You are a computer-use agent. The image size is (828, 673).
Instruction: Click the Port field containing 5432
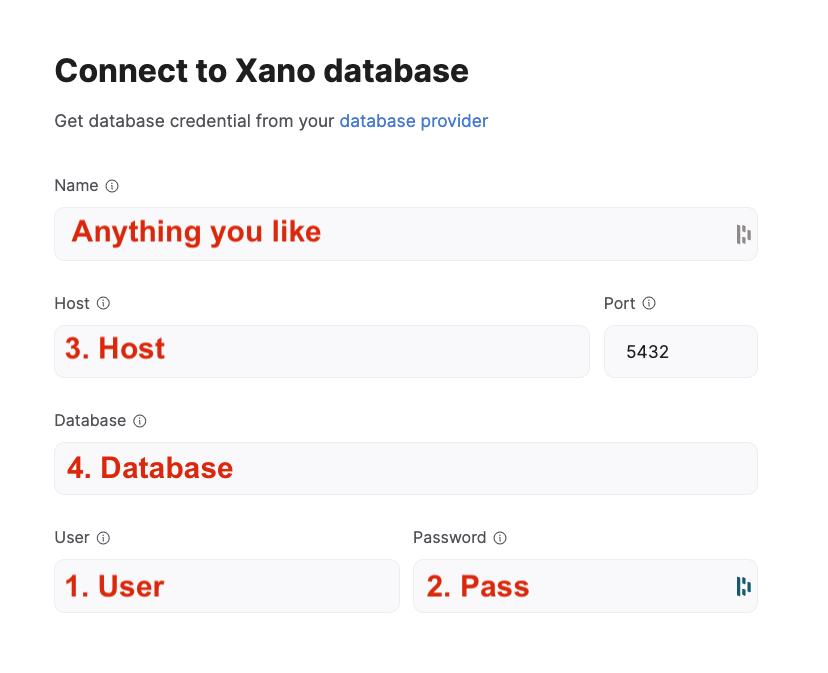click(x=680, y=351)
